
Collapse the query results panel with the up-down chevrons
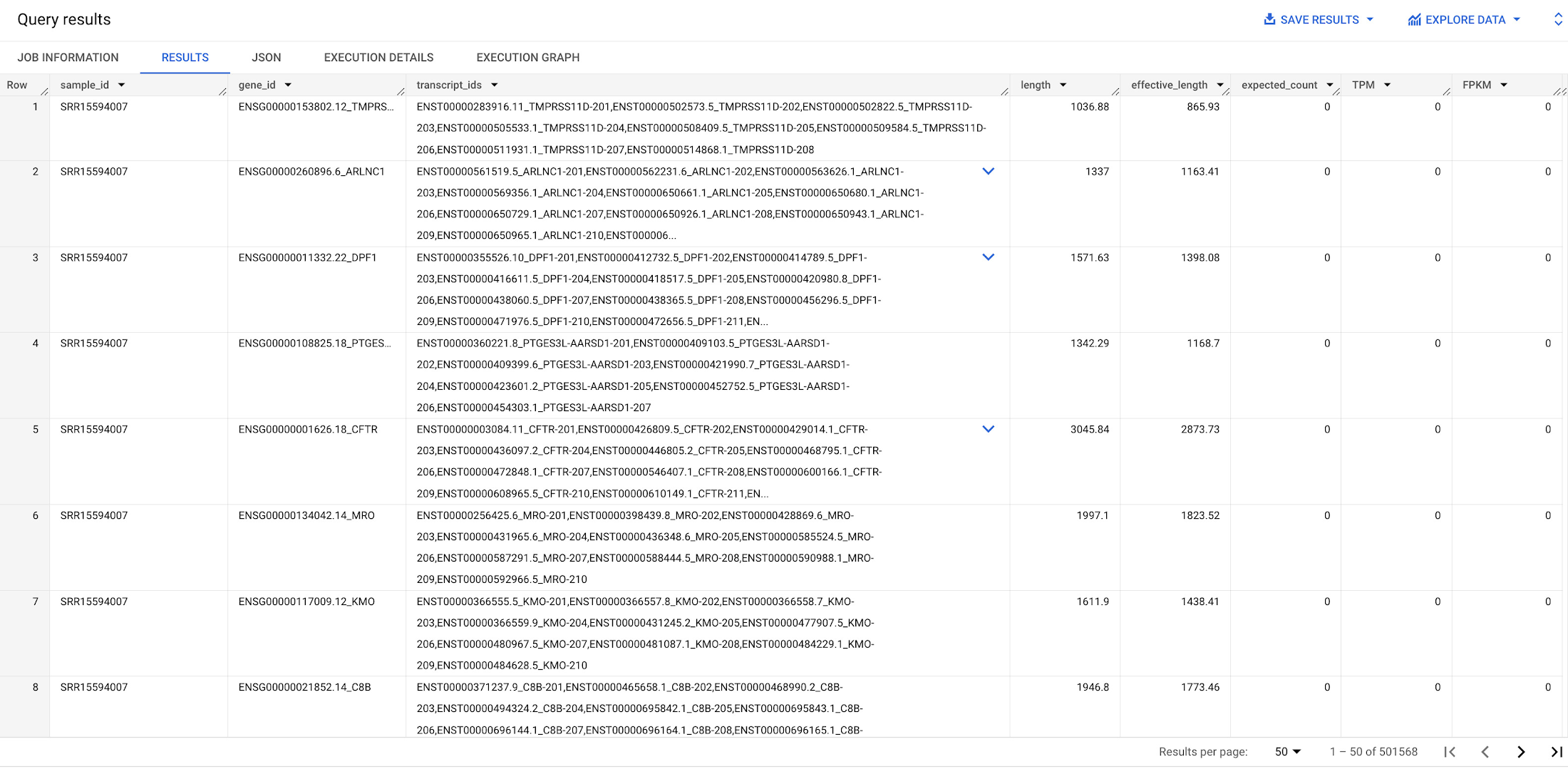pyautogui.click(x=1558, y=19)
